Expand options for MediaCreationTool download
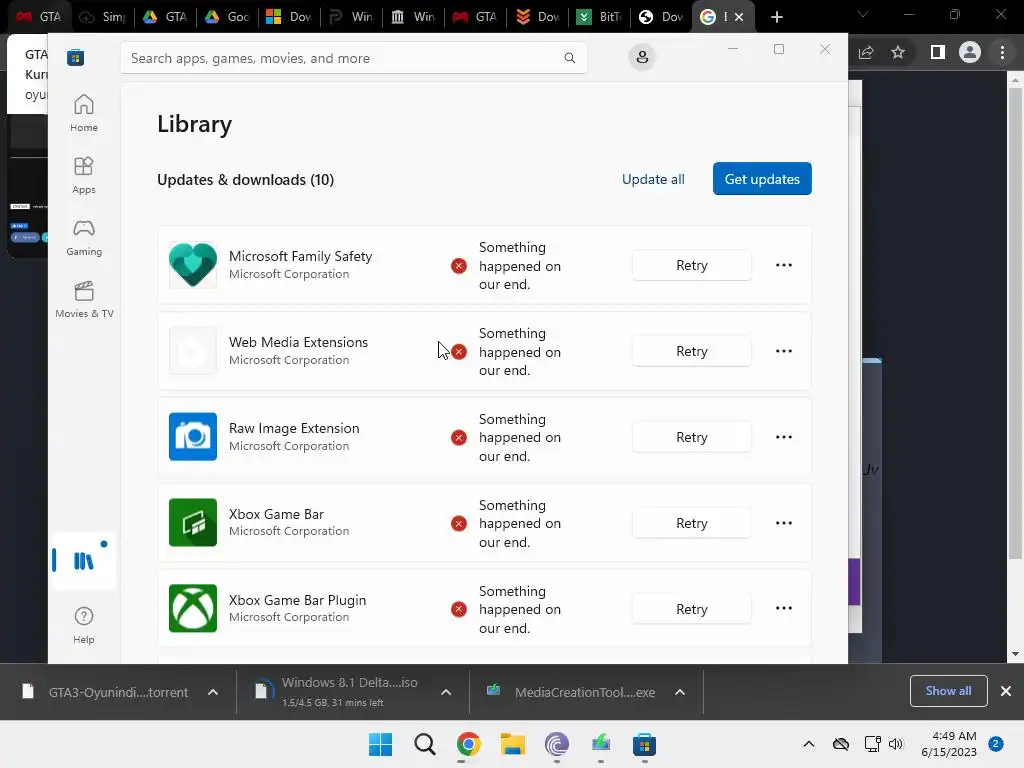Screen dimensions: 1024x768 [x=680, y=692]
